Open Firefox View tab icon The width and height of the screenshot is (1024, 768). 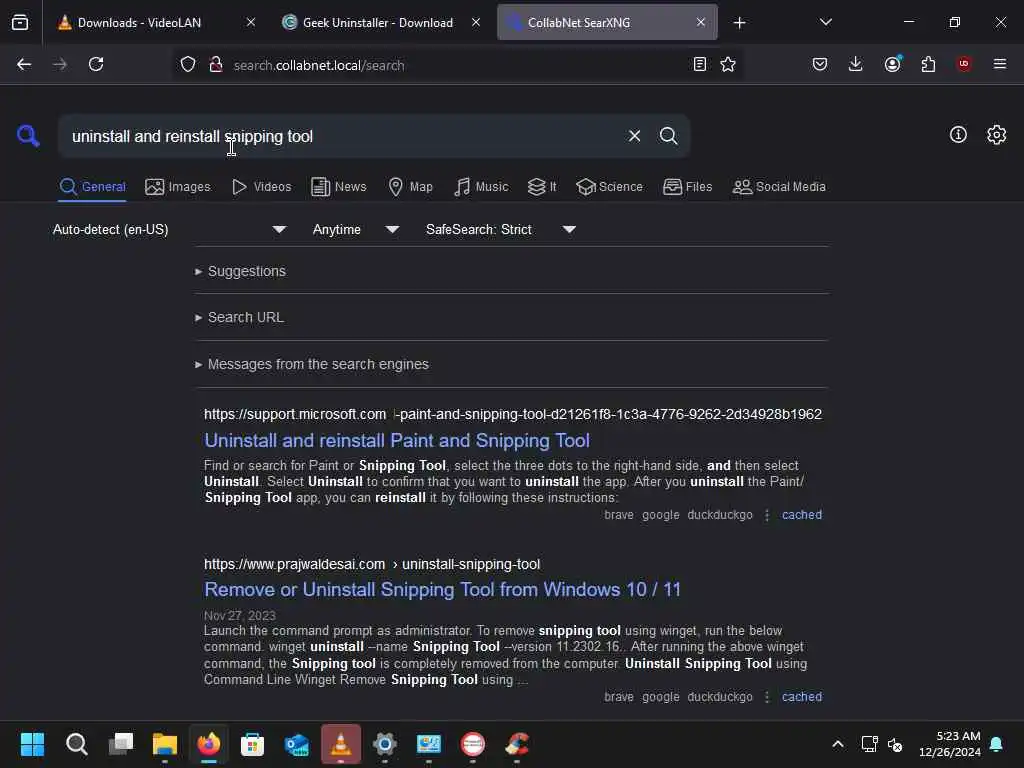pos(20,22)
